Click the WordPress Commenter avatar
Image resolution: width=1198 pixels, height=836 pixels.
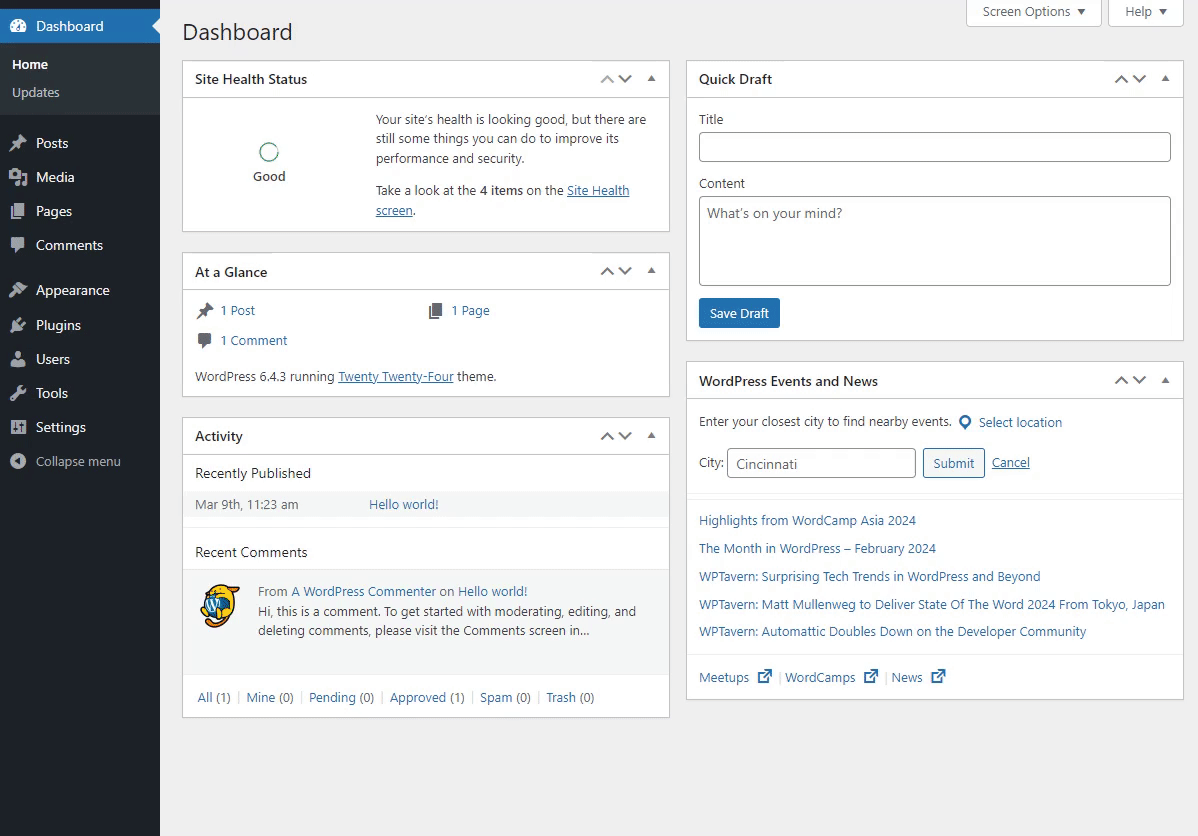(220, 606)
